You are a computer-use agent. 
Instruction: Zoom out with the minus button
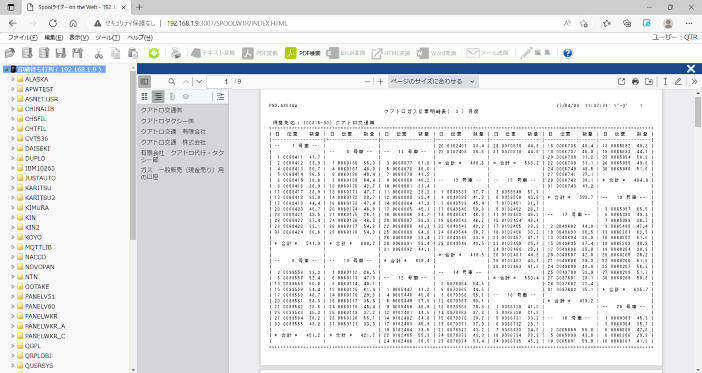367,81
